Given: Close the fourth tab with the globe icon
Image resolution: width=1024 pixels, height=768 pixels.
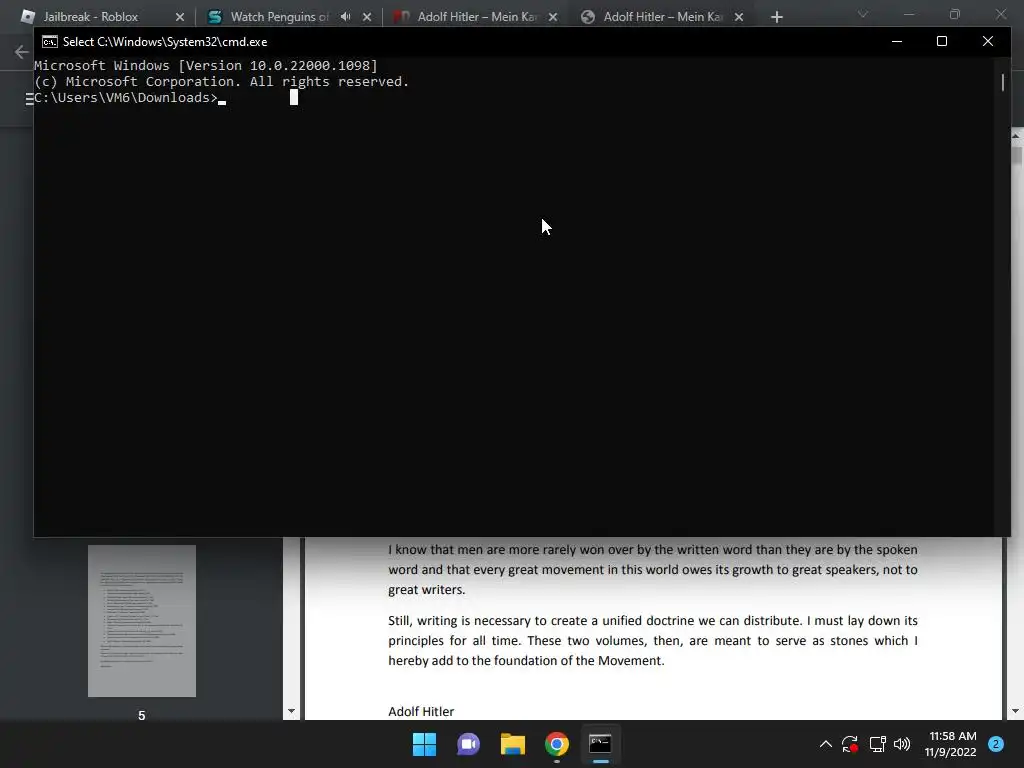Looking at the screenshot, I should click(x=739, y=17).
